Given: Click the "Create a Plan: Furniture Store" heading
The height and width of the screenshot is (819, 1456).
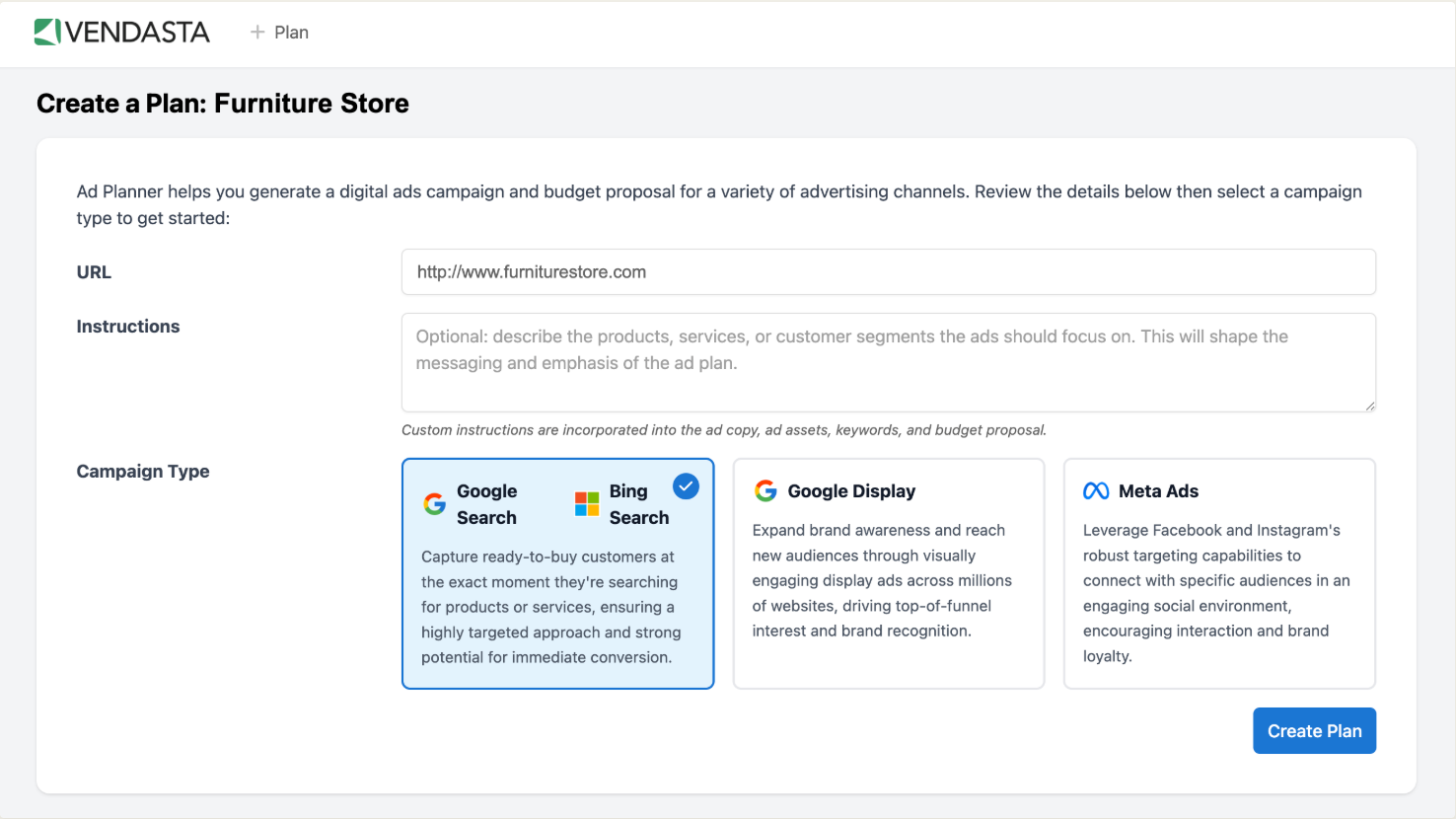Looking at the screenshot, I should [x=223, y=104].
